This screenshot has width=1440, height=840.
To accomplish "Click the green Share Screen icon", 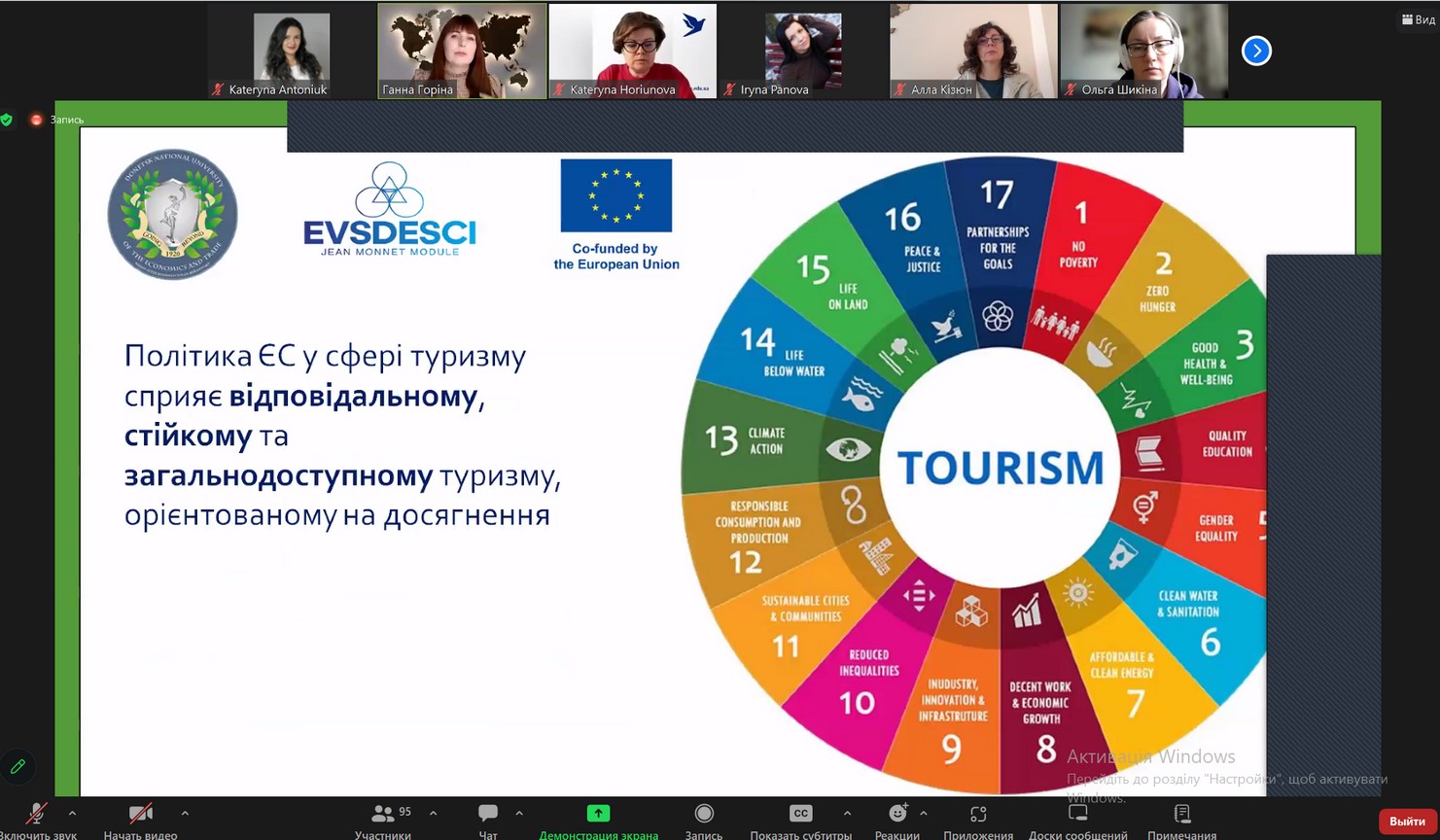I will (598, 814).
